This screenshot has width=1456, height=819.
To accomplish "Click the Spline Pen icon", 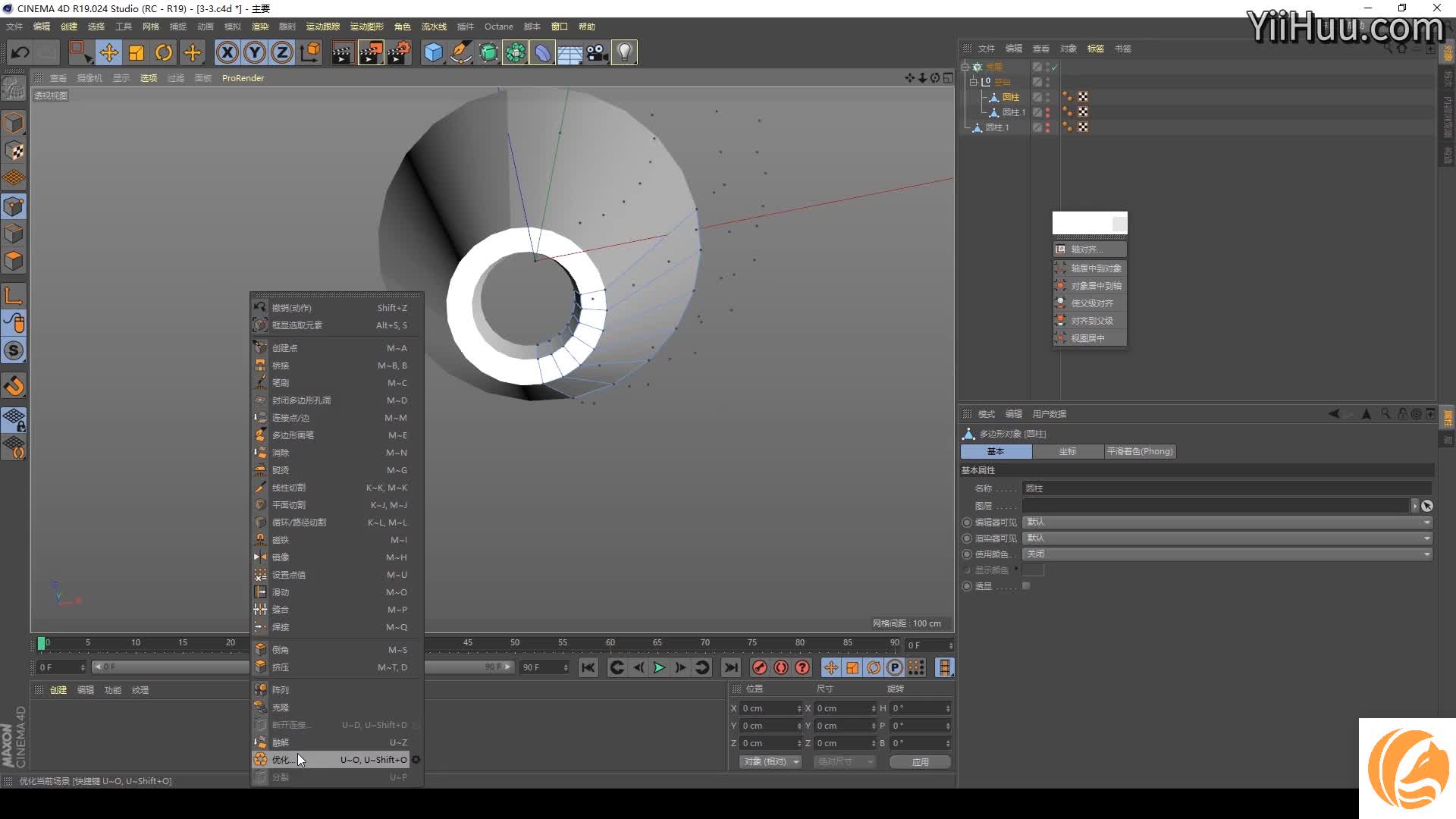I will [460, 52].
